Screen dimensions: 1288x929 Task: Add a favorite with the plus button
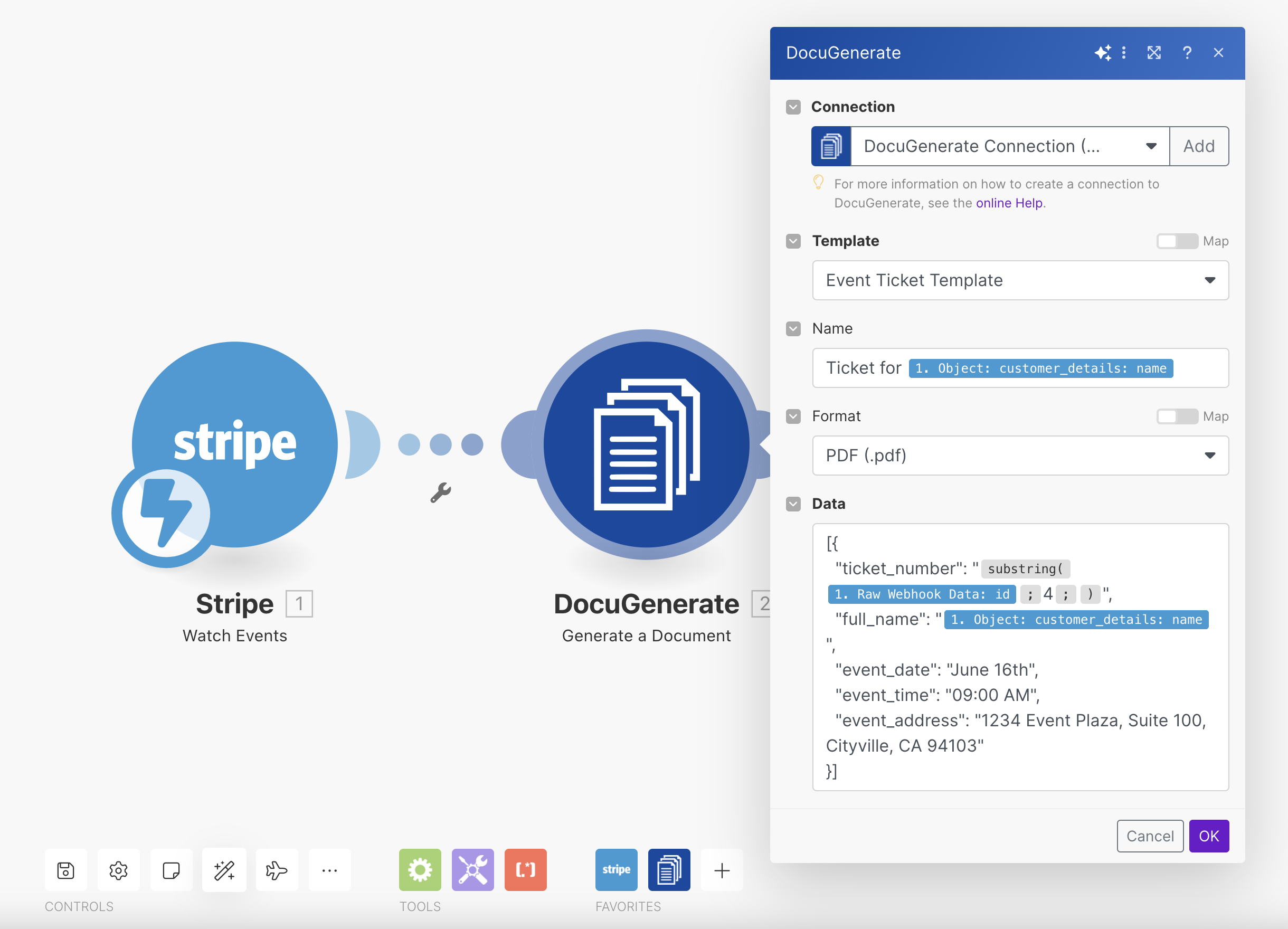pos(722,870)
